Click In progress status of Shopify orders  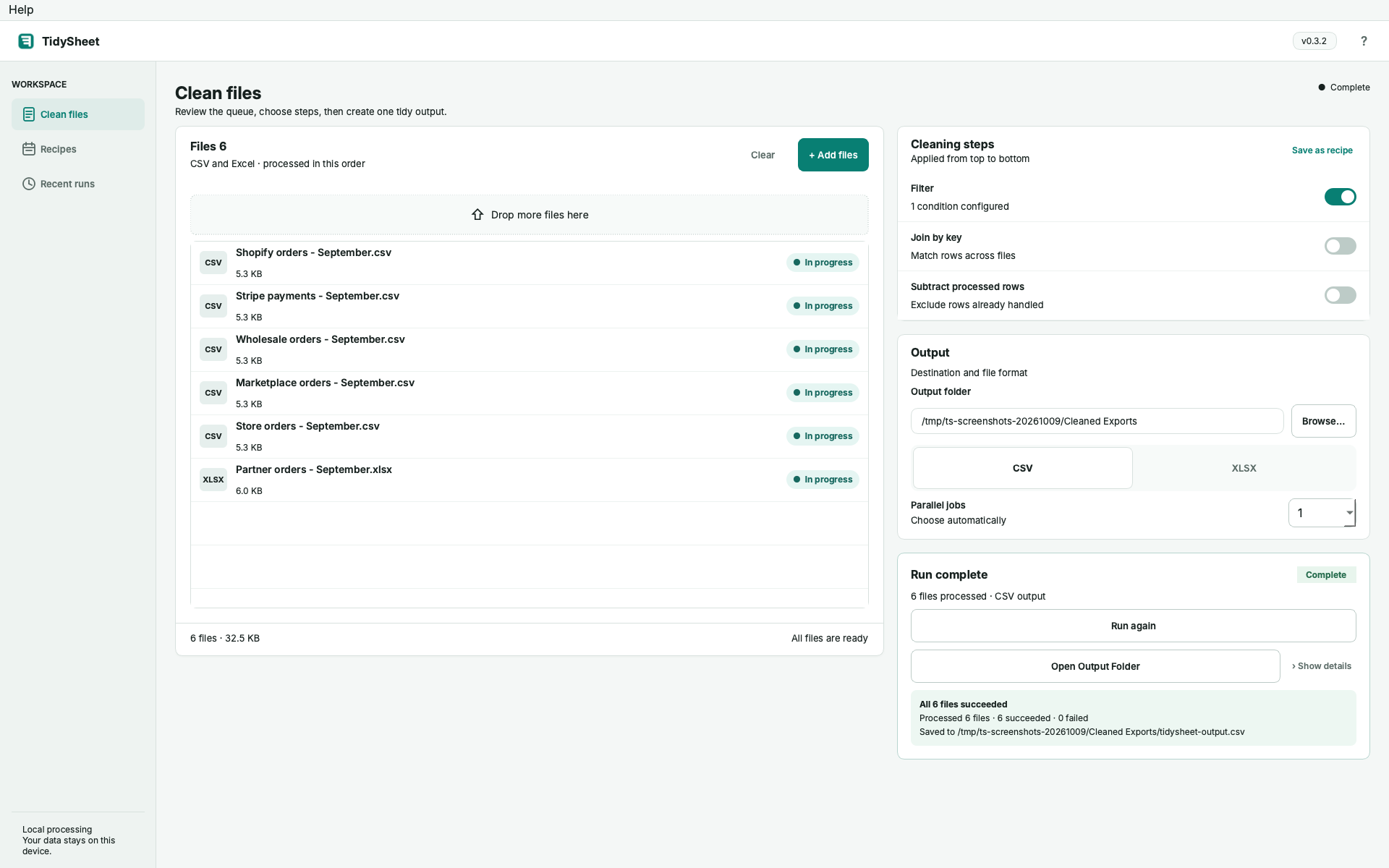point(823,263)
